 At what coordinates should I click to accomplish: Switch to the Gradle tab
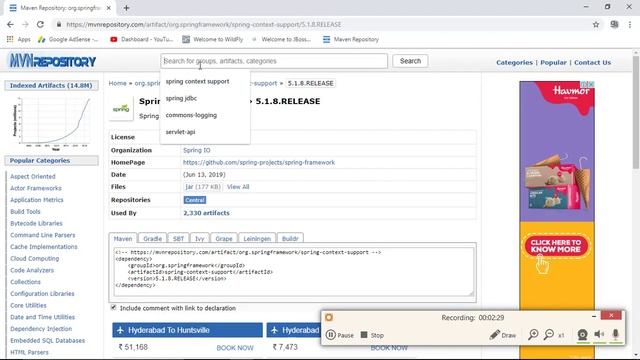click(x=152, y=238)
